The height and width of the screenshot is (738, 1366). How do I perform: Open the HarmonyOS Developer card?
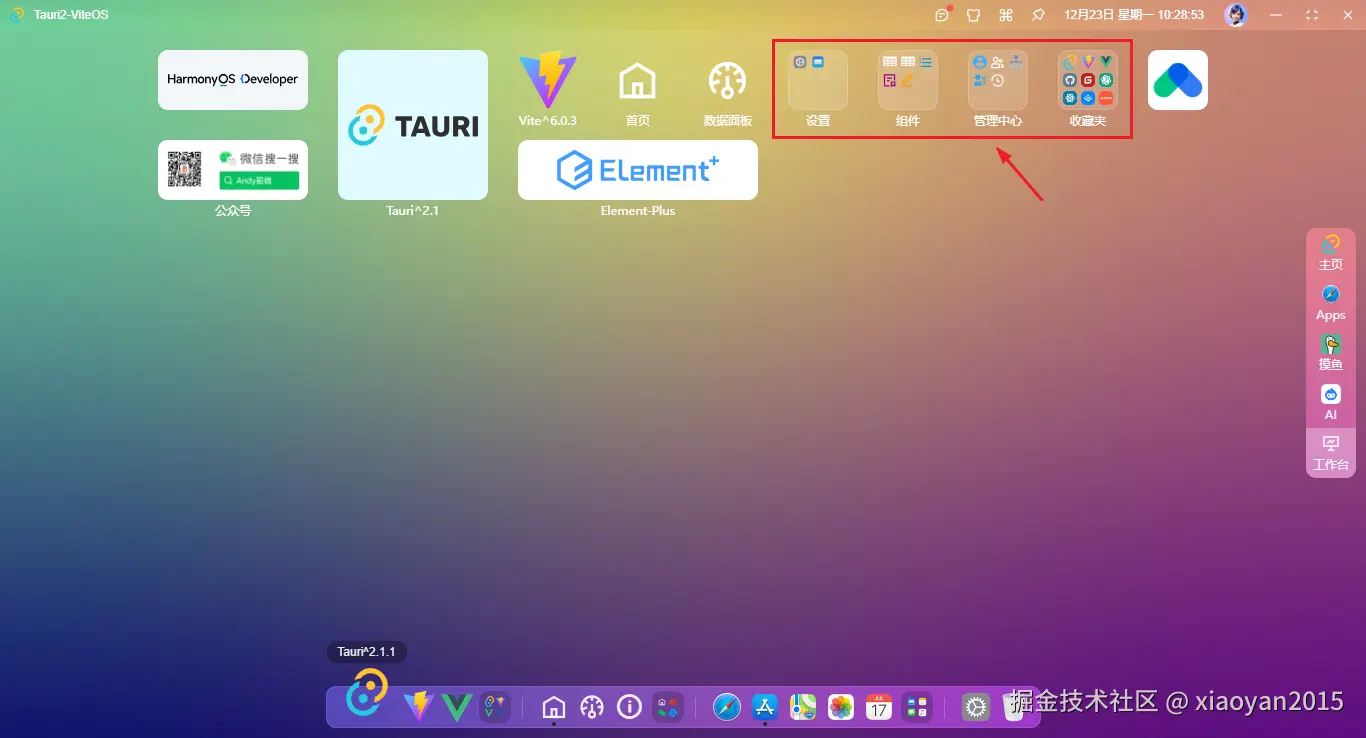(x=233, y=80)
